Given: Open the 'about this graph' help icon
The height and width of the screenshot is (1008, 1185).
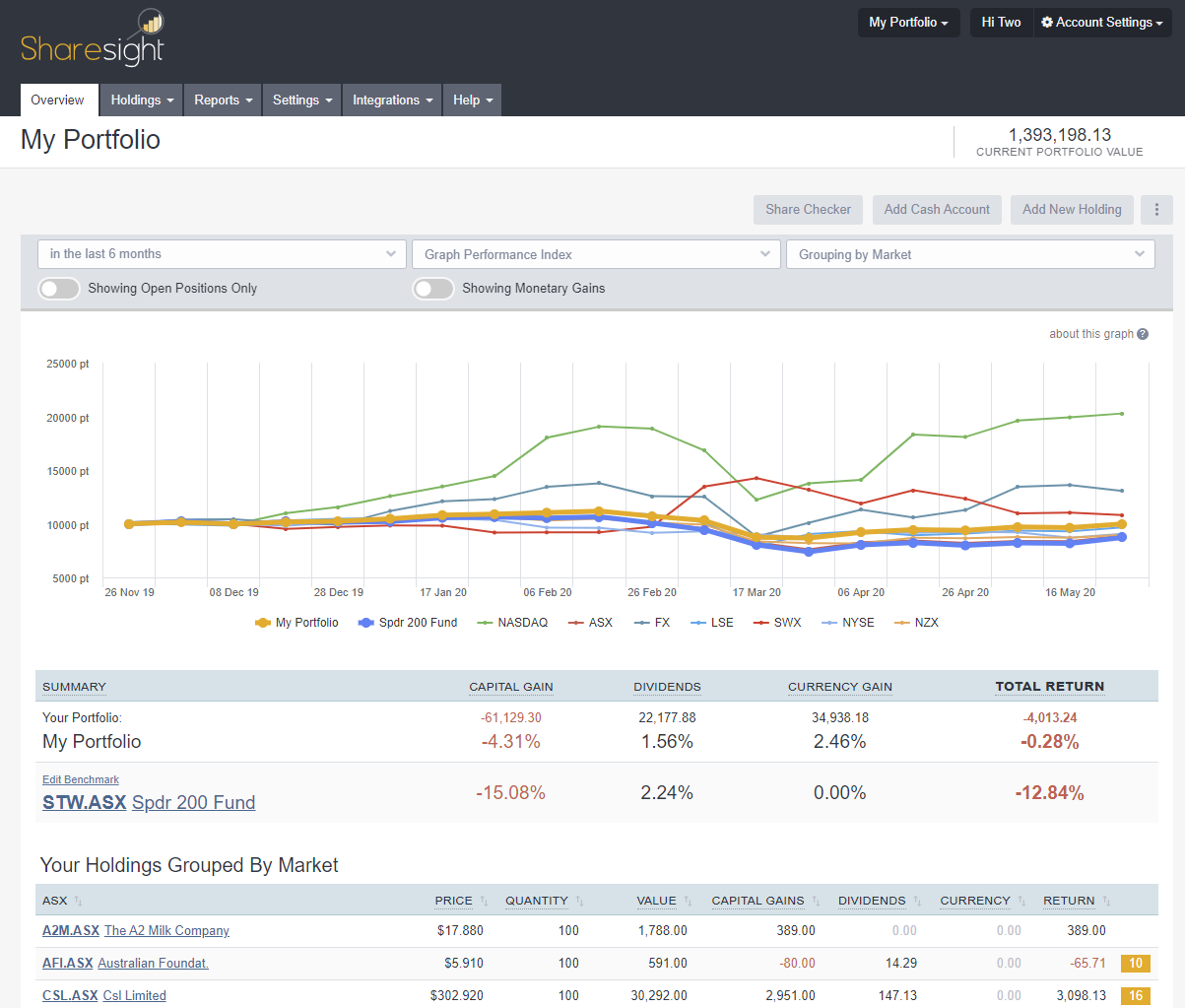Looking at the screenshot, I should 1143,334.
